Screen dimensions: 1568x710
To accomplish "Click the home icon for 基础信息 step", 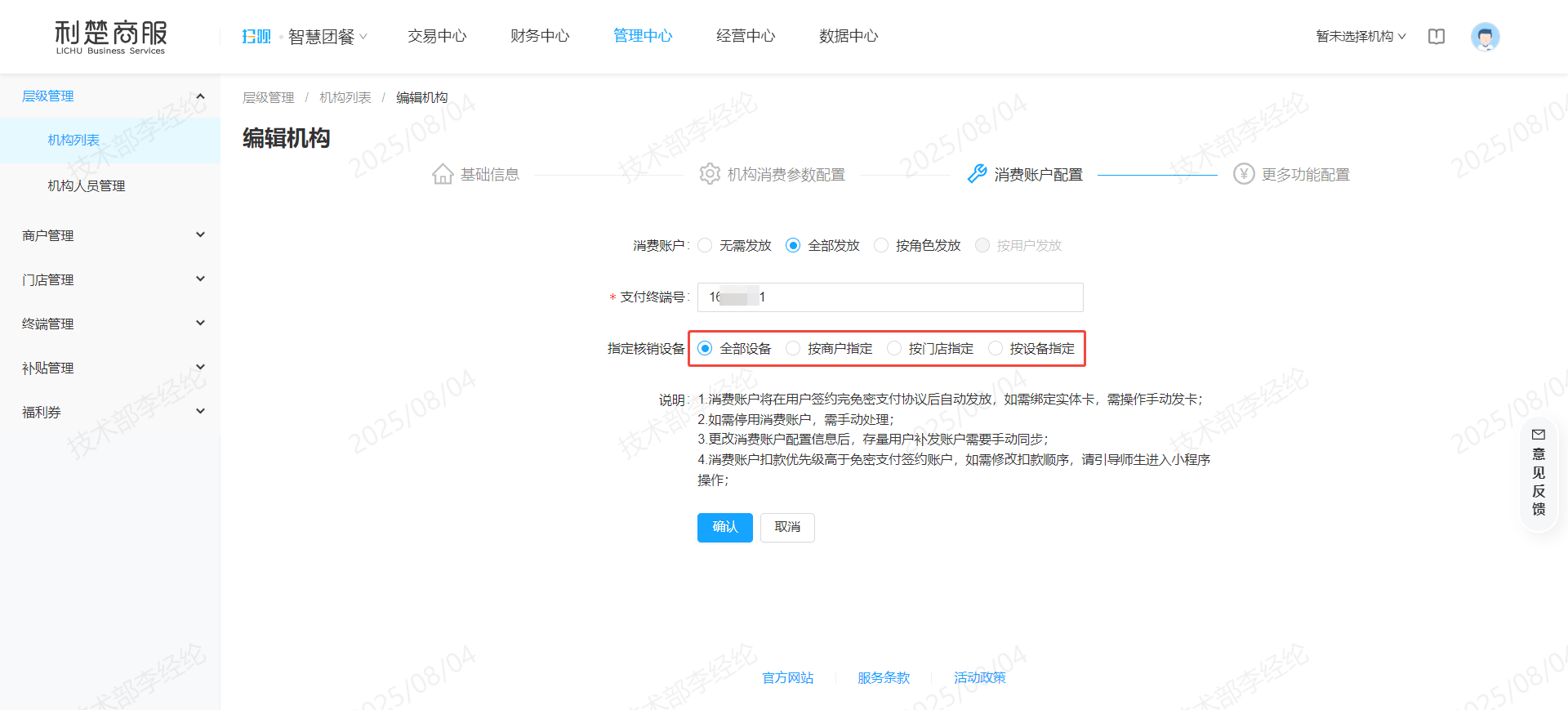I will [x=443, y=174].
